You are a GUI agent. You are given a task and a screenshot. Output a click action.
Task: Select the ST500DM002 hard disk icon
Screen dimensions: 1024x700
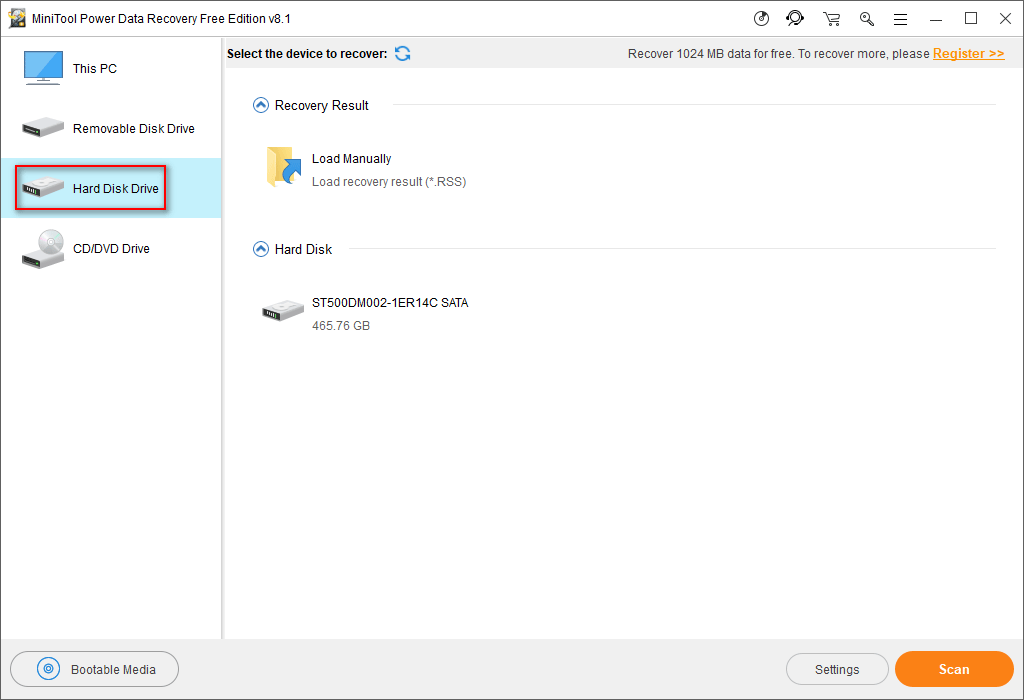pos(283,310)
